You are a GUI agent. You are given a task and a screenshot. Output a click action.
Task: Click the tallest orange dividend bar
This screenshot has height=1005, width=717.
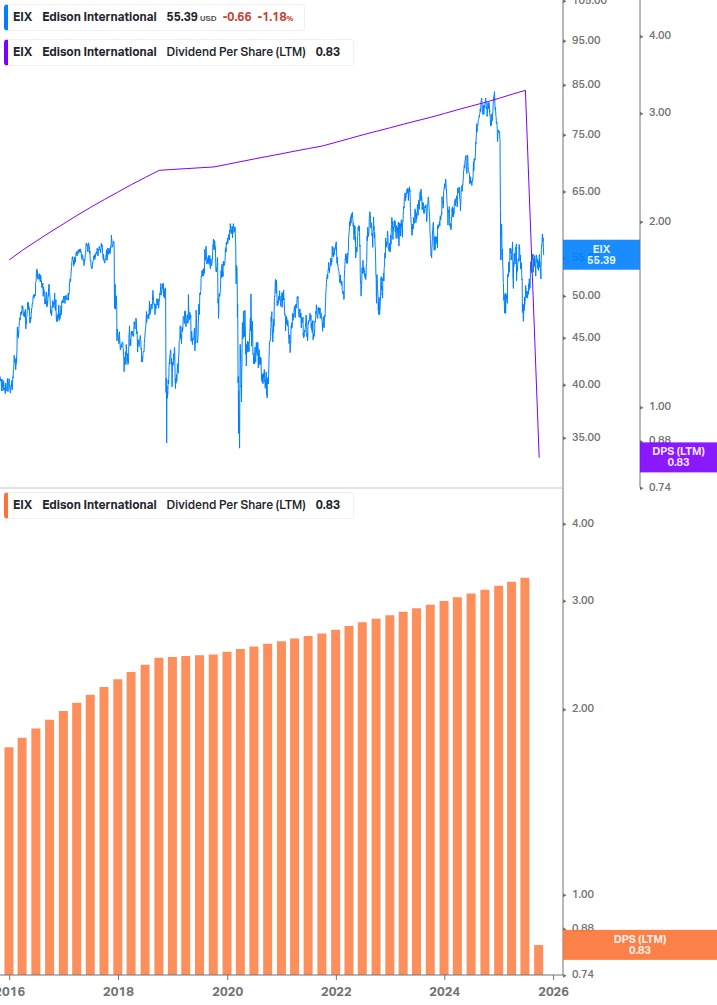pyautogui.click(x=525, y=776)
